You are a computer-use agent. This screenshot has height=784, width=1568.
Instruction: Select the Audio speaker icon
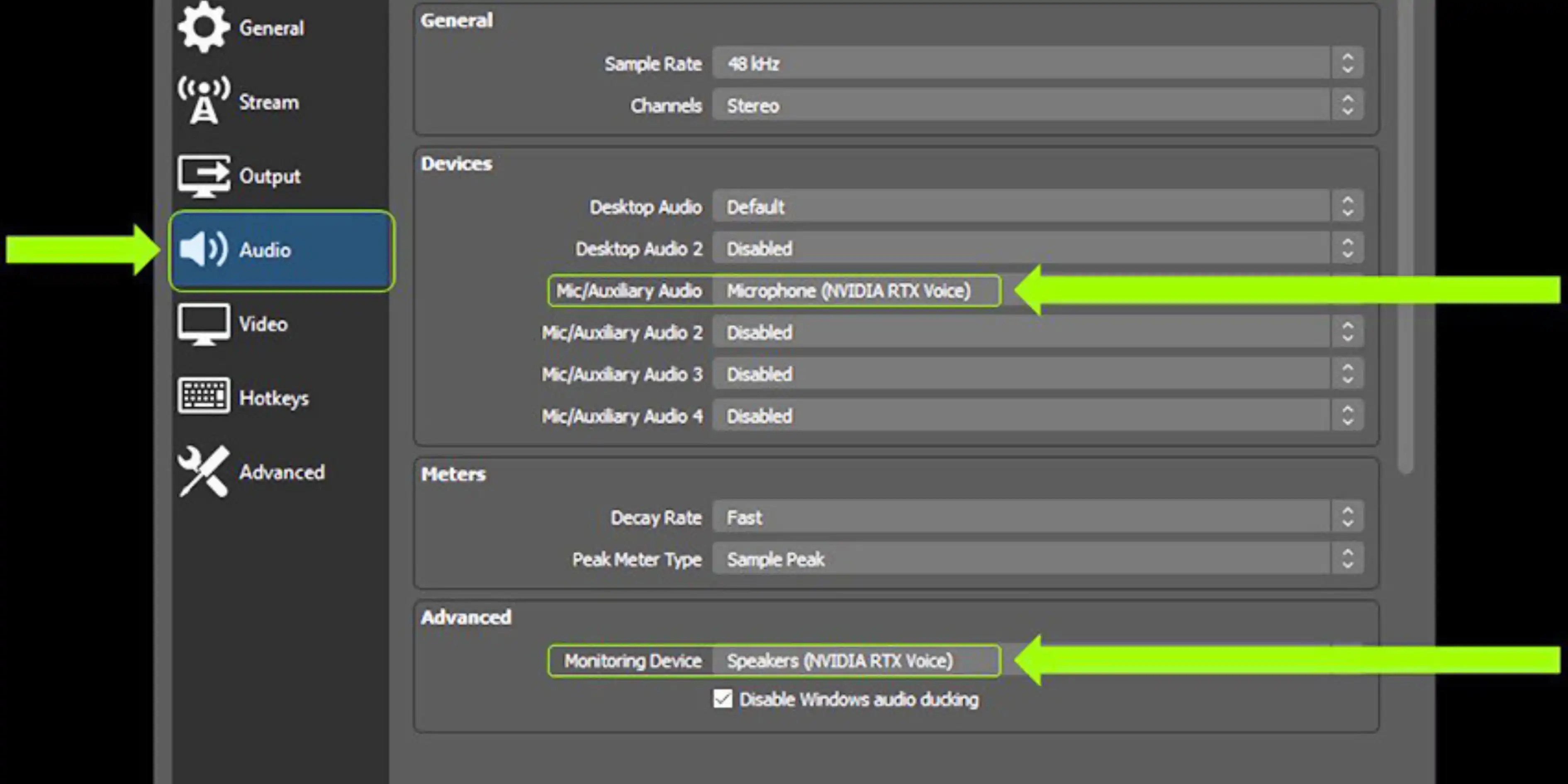pos(204,250)
